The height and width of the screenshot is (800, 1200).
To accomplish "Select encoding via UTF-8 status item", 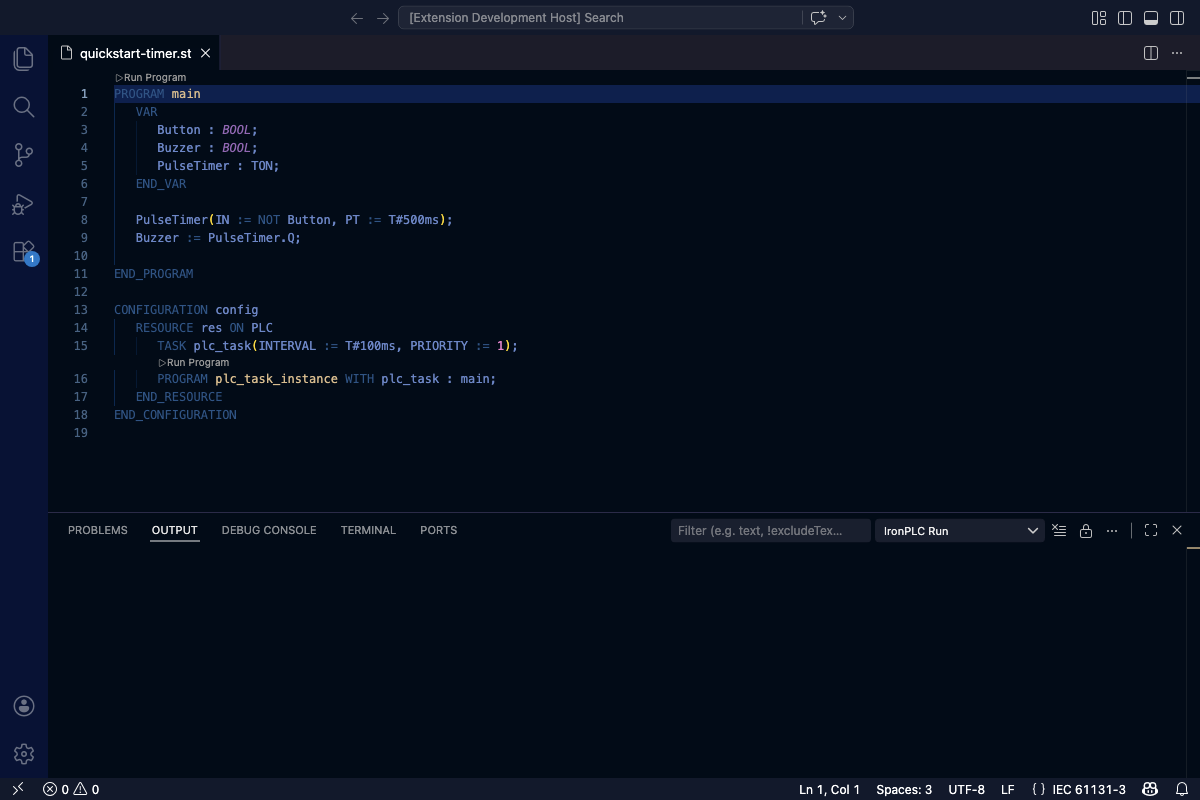I will [966, 789].
